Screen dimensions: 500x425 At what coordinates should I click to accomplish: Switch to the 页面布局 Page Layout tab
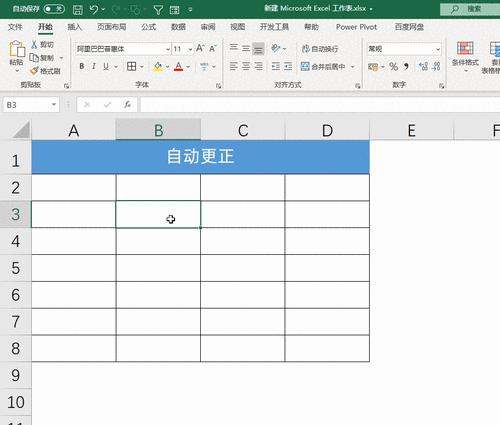[x=112, y=27]
